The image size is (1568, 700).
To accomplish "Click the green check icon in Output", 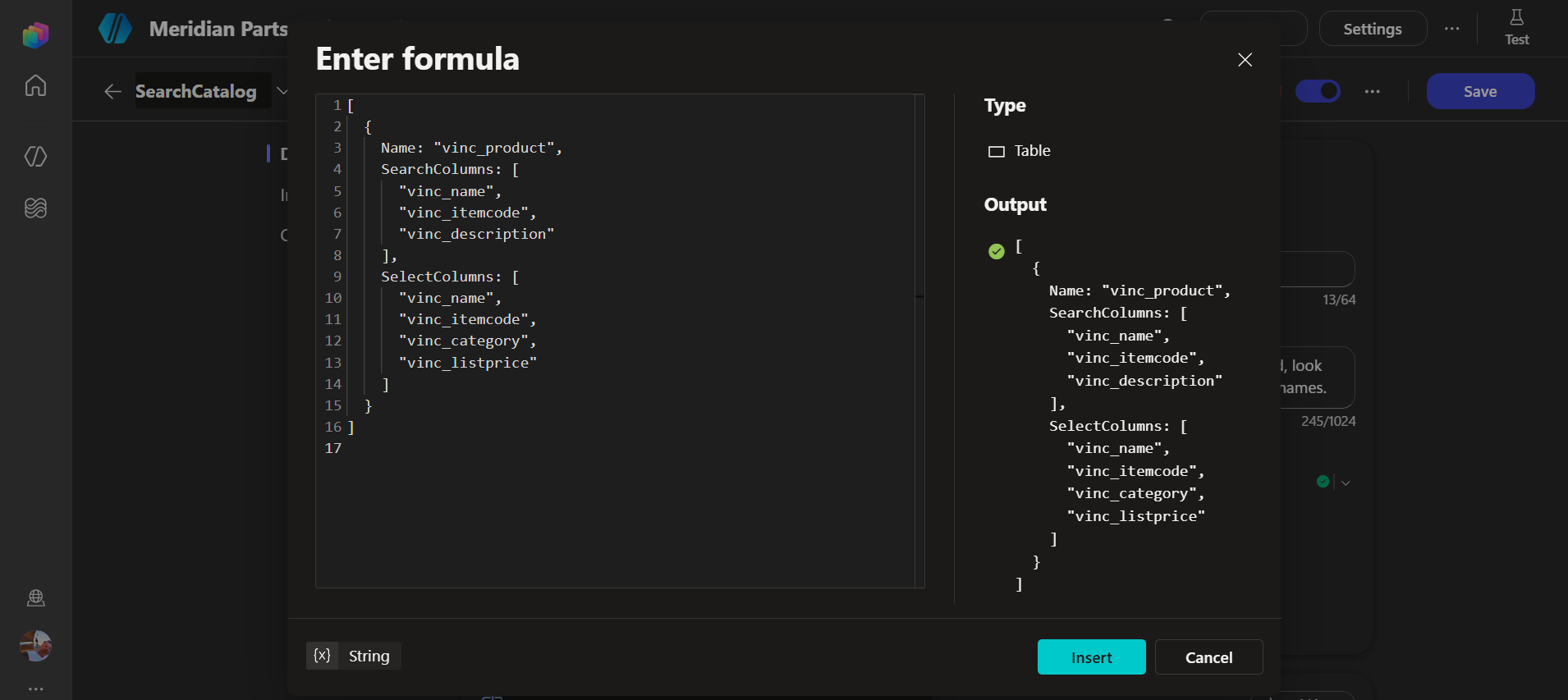I will click(x=997, y=251).
